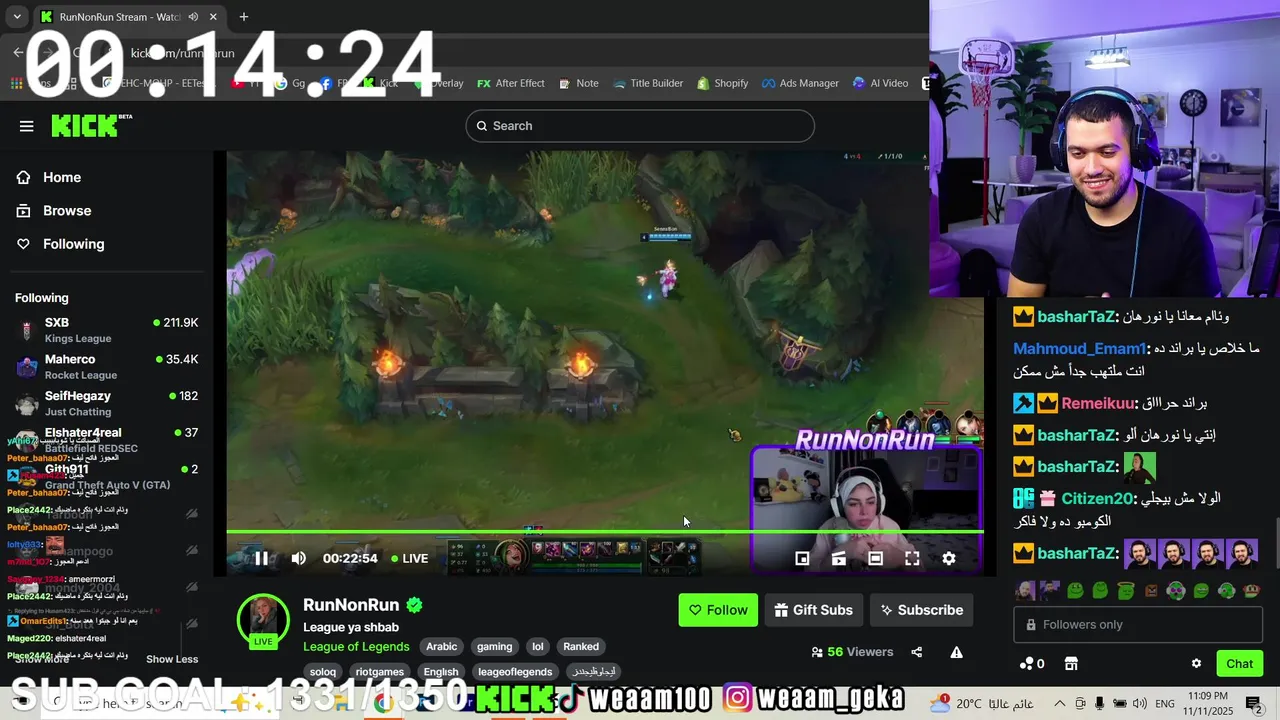Viewport: 1280px width, 720px height.
Task: Send message with green Chat button
Action: (1240, 663)
